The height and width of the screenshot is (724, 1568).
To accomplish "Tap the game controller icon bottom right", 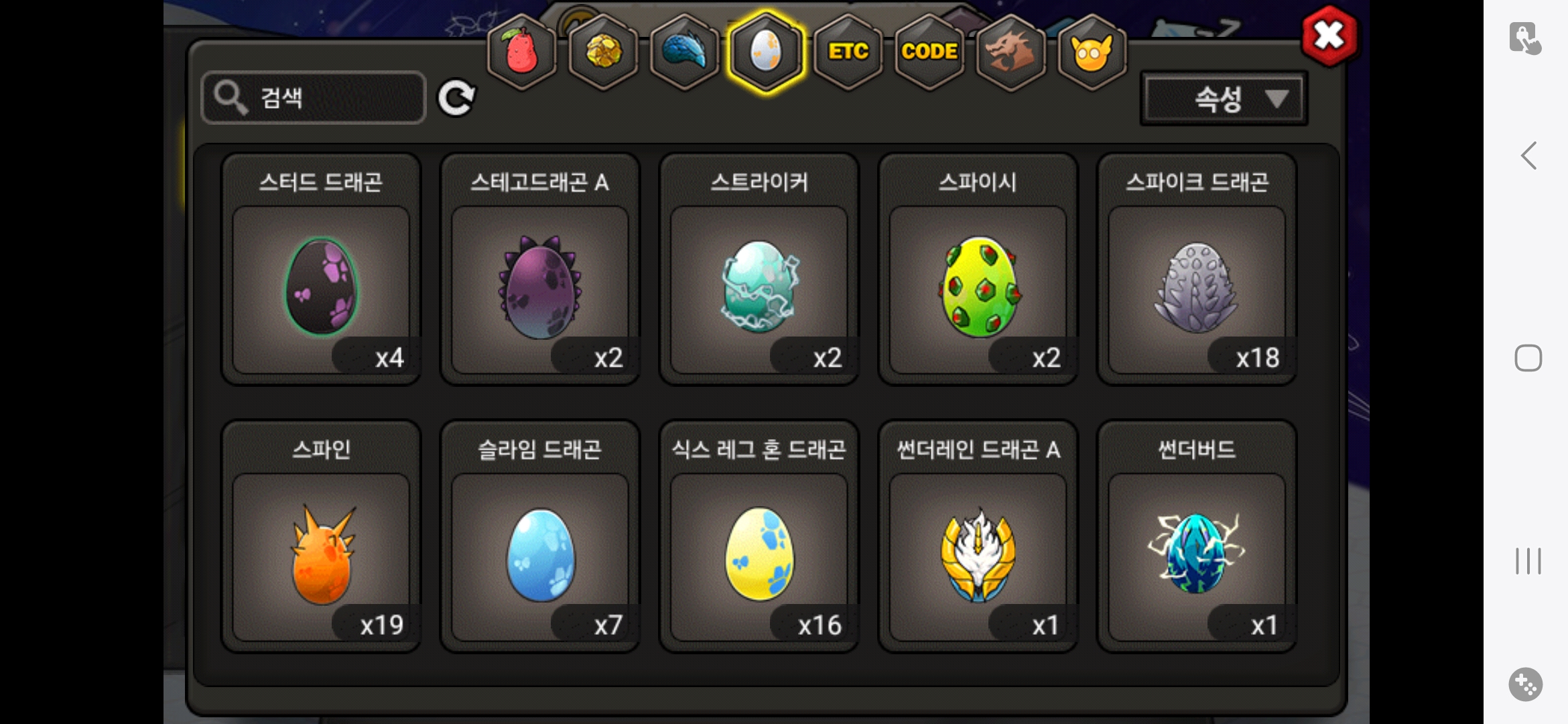I will click(x=1526, y=684).
